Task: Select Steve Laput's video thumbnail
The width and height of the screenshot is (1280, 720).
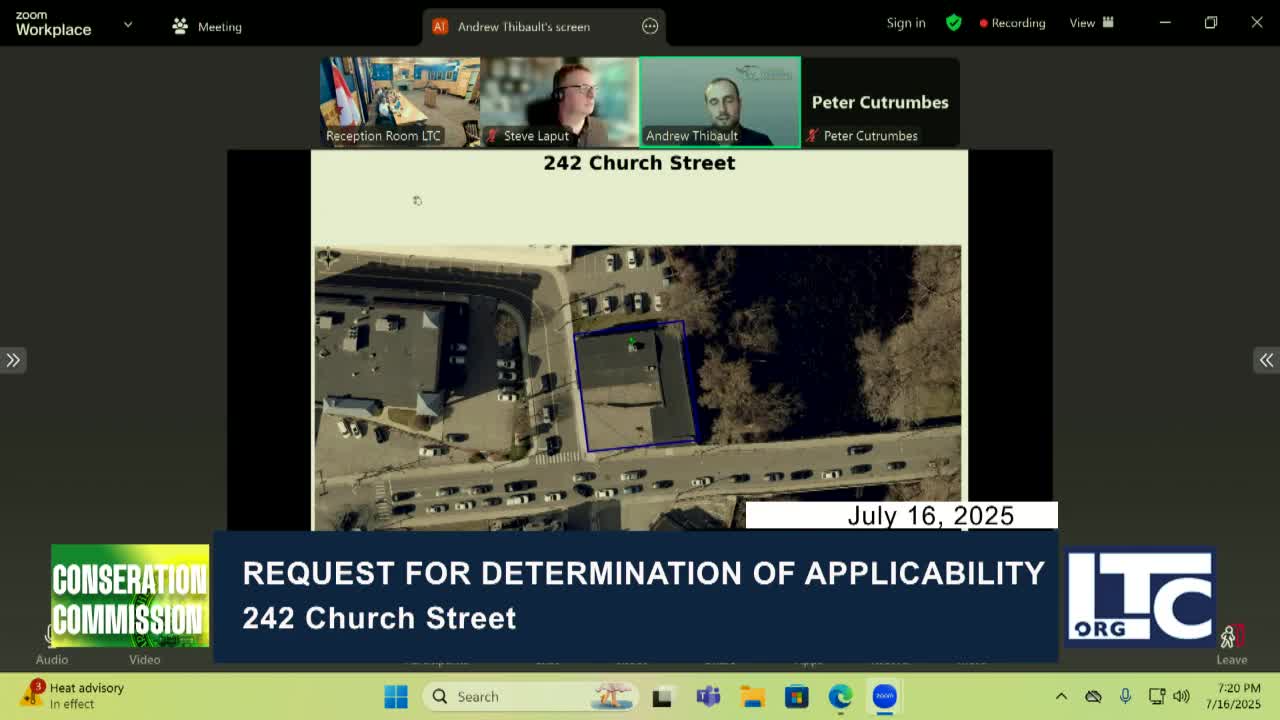Action: [x=560, y=102]
